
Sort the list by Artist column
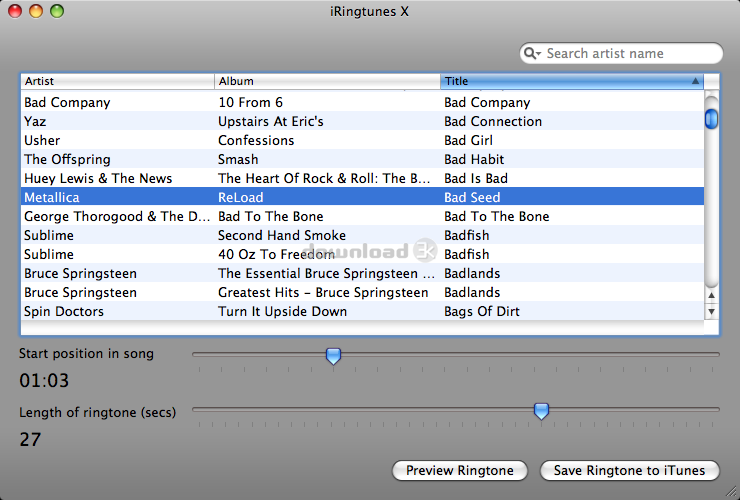click(x=118, y=81)
